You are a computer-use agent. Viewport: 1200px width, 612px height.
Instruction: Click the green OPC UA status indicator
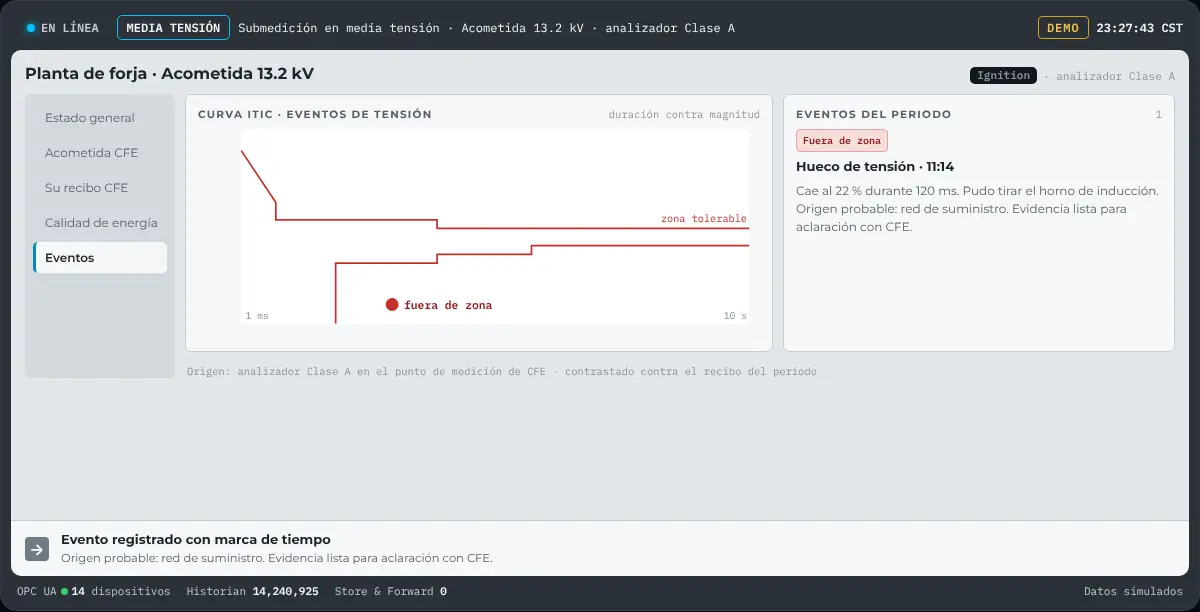click(x=65, y=591)
